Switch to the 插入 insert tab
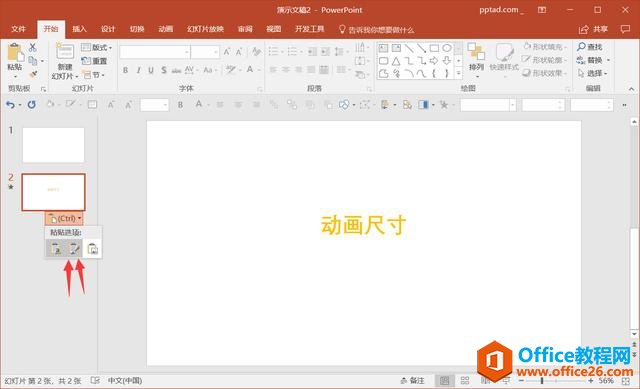640x389 pixels. (79, 29)
